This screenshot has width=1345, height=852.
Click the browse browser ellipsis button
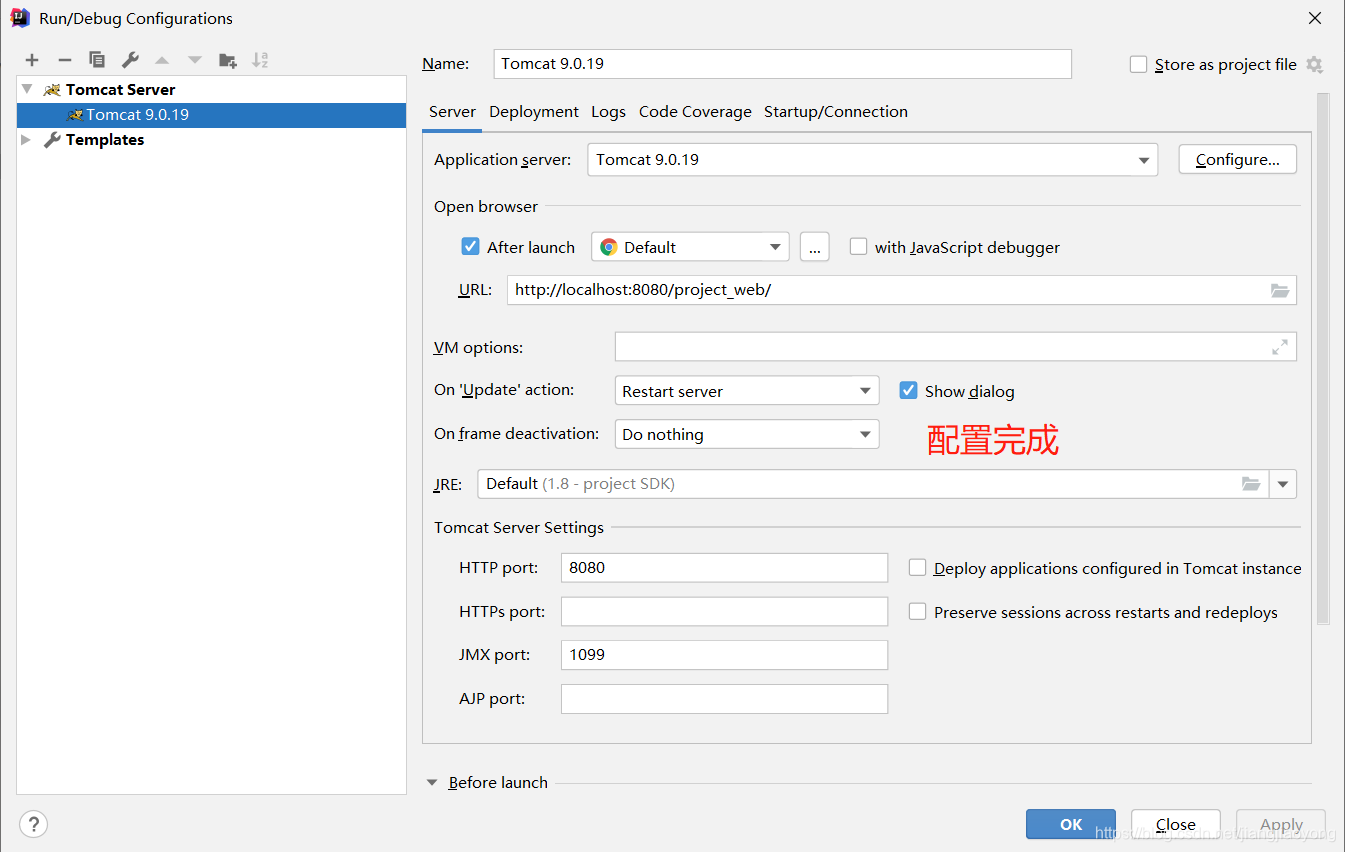pos(815,247)
